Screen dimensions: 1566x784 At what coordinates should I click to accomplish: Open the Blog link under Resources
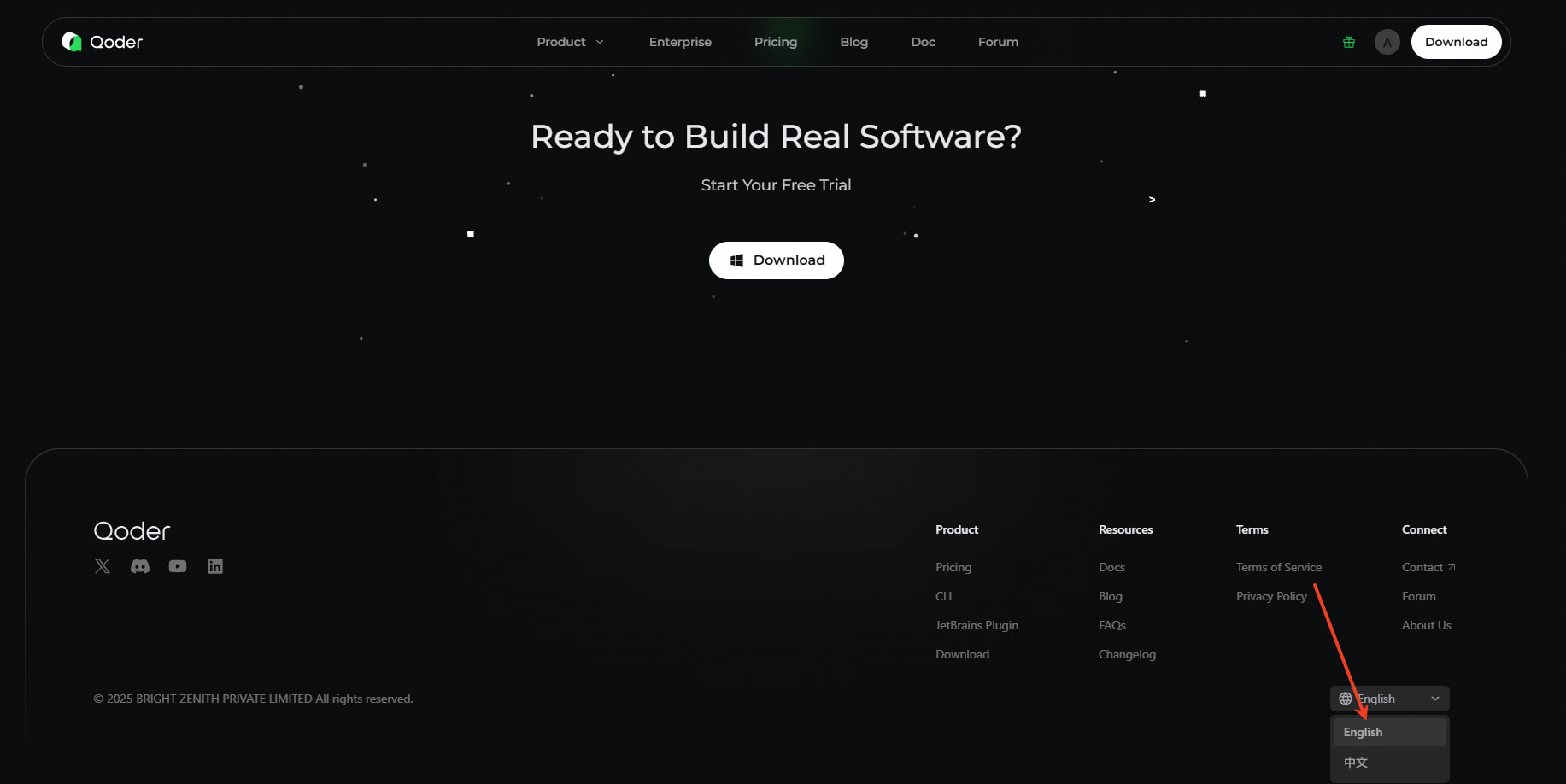(x=1111, y=596)
